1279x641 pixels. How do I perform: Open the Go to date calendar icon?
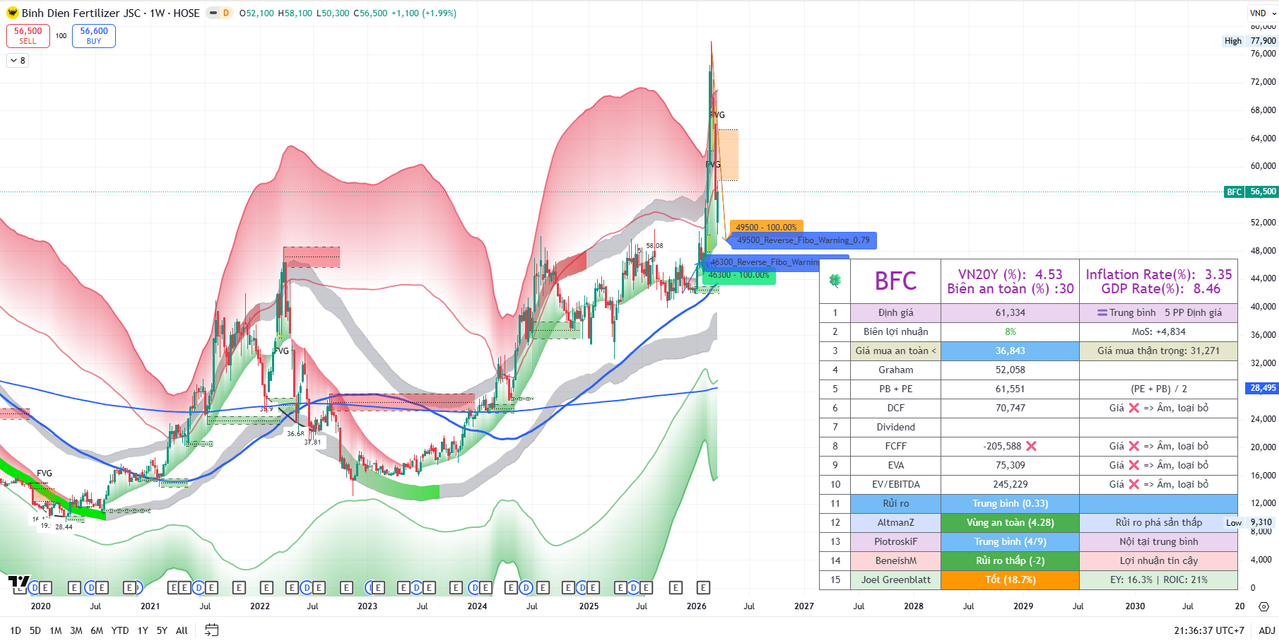click(x=212, y=630)
